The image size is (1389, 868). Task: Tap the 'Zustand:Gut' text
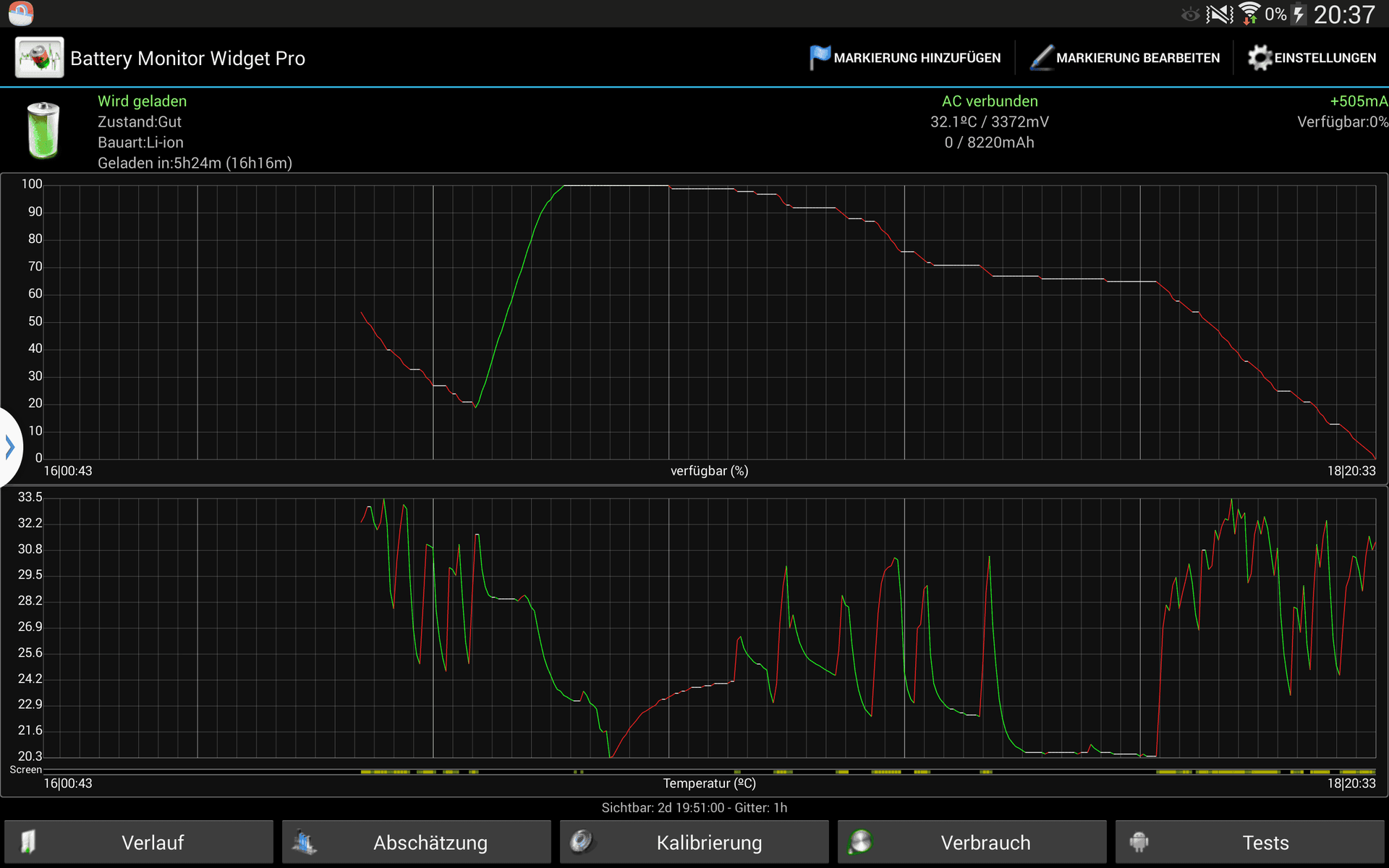[140, 122]
